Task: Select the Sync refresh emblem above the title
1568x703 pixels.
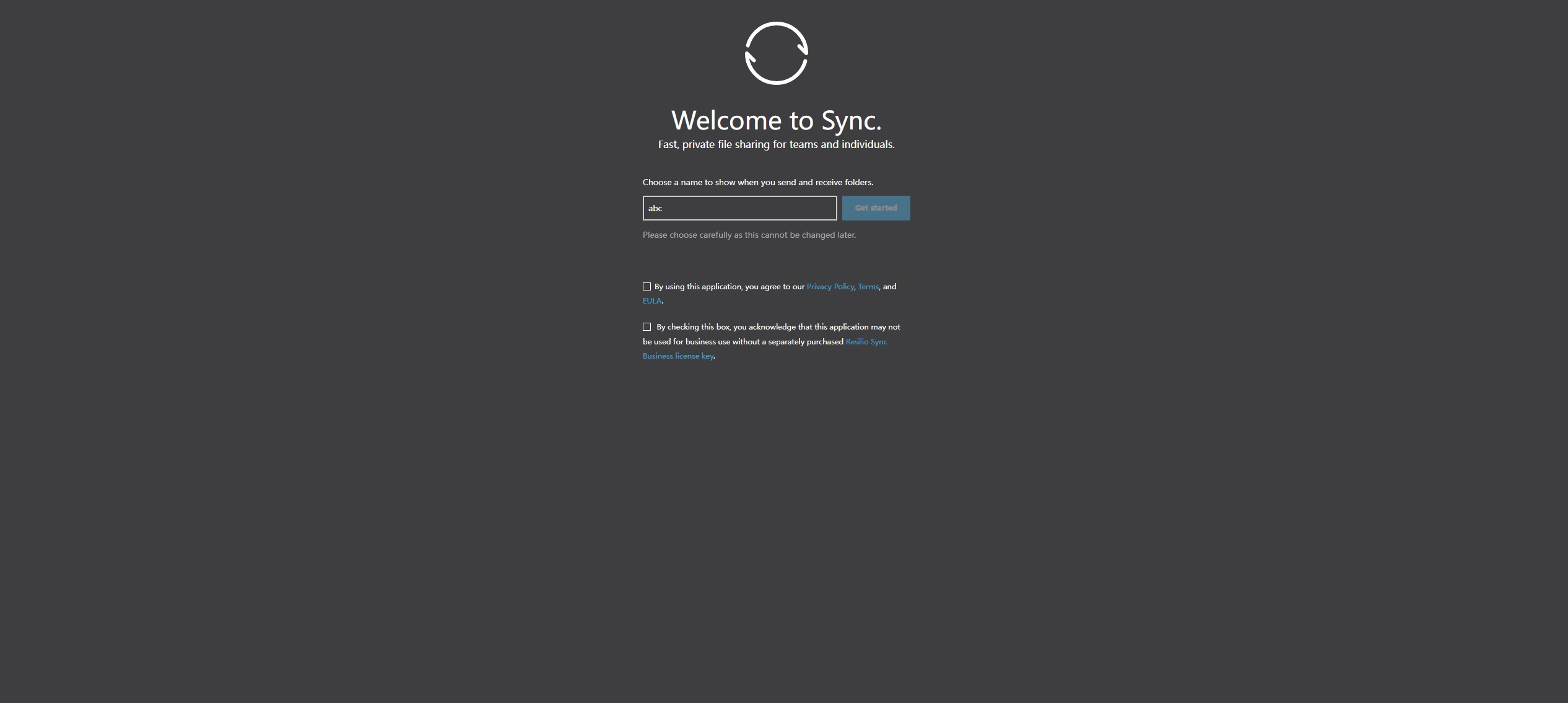Action: point(775,53)
